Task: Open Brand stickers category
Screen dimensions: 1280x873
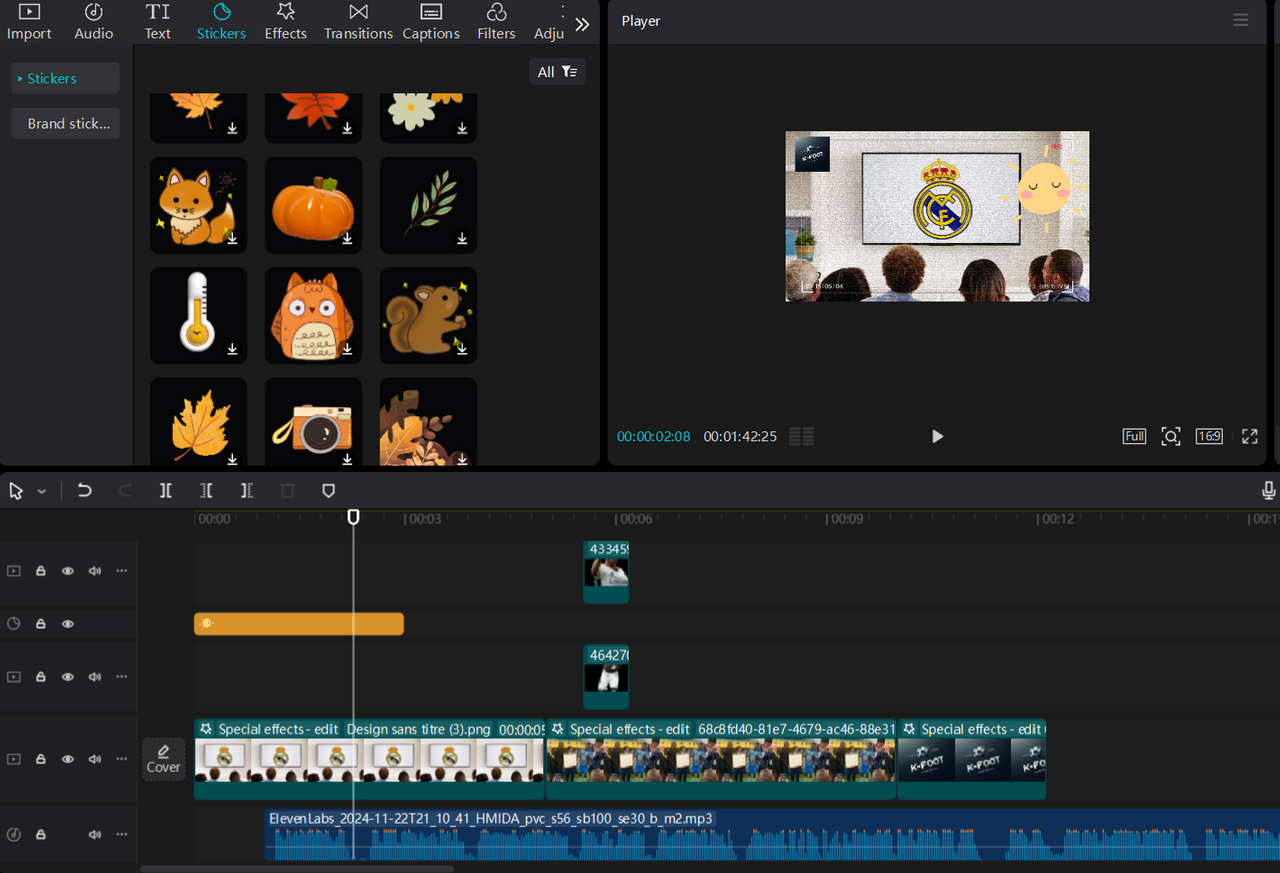Action: coord(65,124)
